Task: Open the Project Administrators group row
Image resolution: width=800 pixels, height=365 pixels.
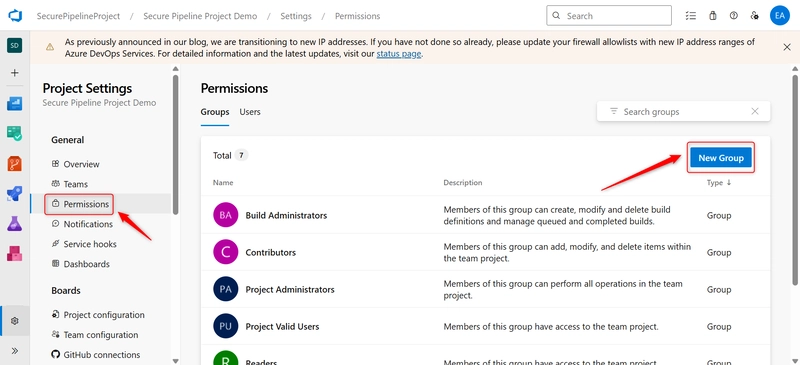Action: (485, 289)
